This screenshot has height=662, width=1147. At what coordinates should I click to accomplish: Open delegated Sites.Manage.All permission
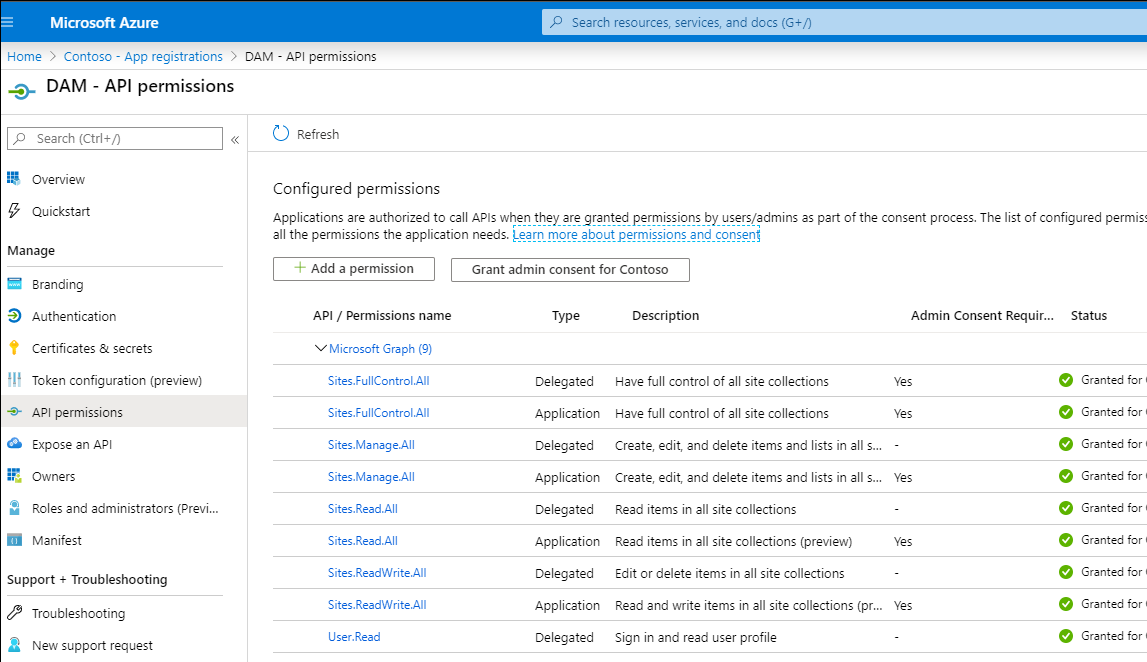coord(371,445)
